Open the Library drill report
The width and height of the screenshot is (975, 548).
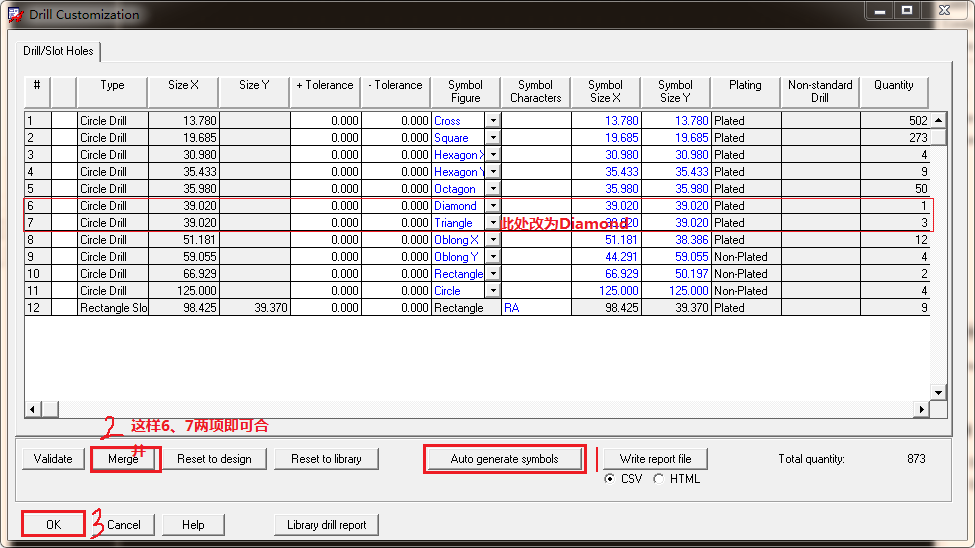coord(326,525)
